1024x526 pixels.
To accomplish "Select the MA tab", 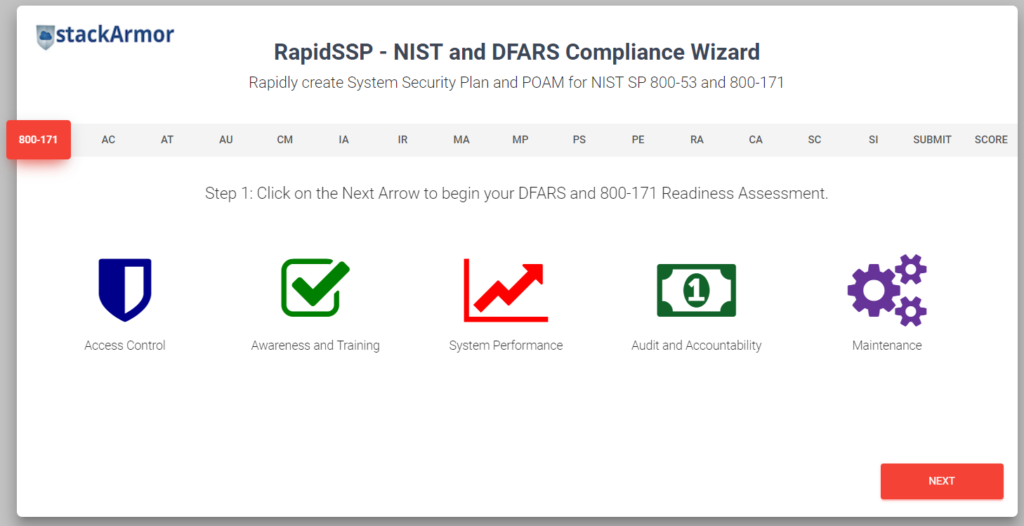I will point(461,140).
